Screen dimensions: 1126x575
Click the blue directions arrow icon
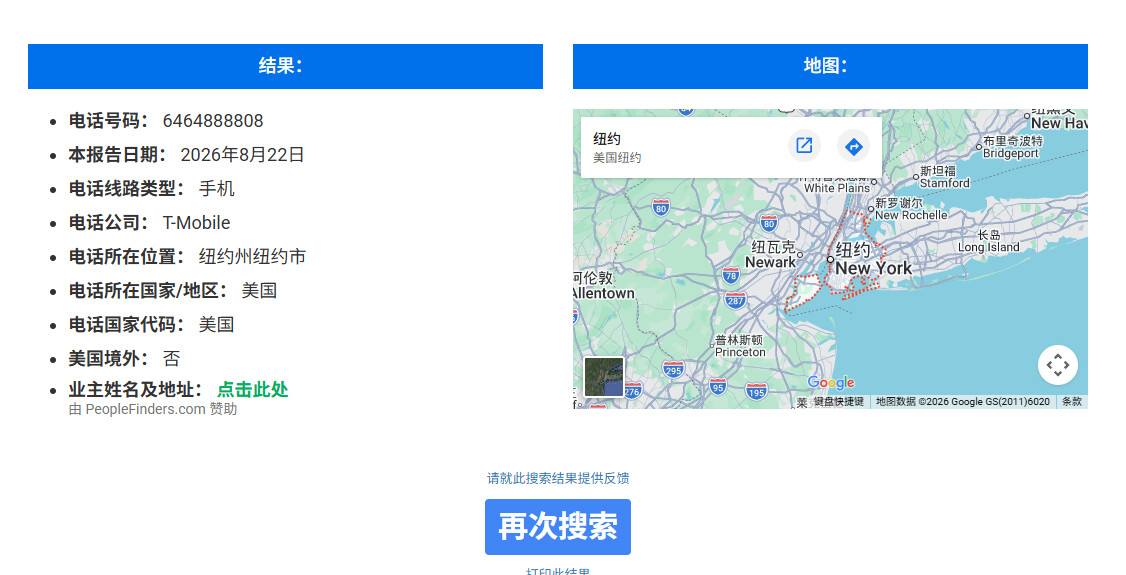tap(854, 146)
